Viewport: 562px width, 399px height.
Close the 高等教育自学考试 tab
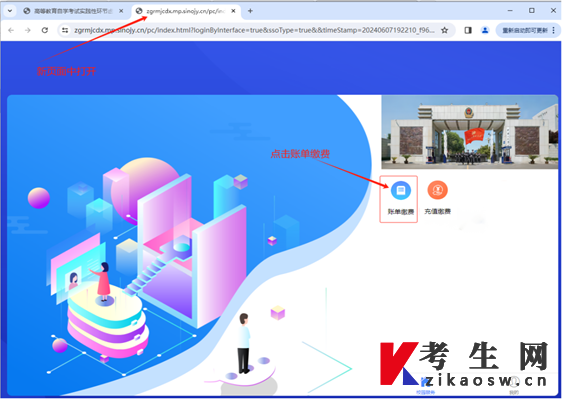tap(121, 11)
